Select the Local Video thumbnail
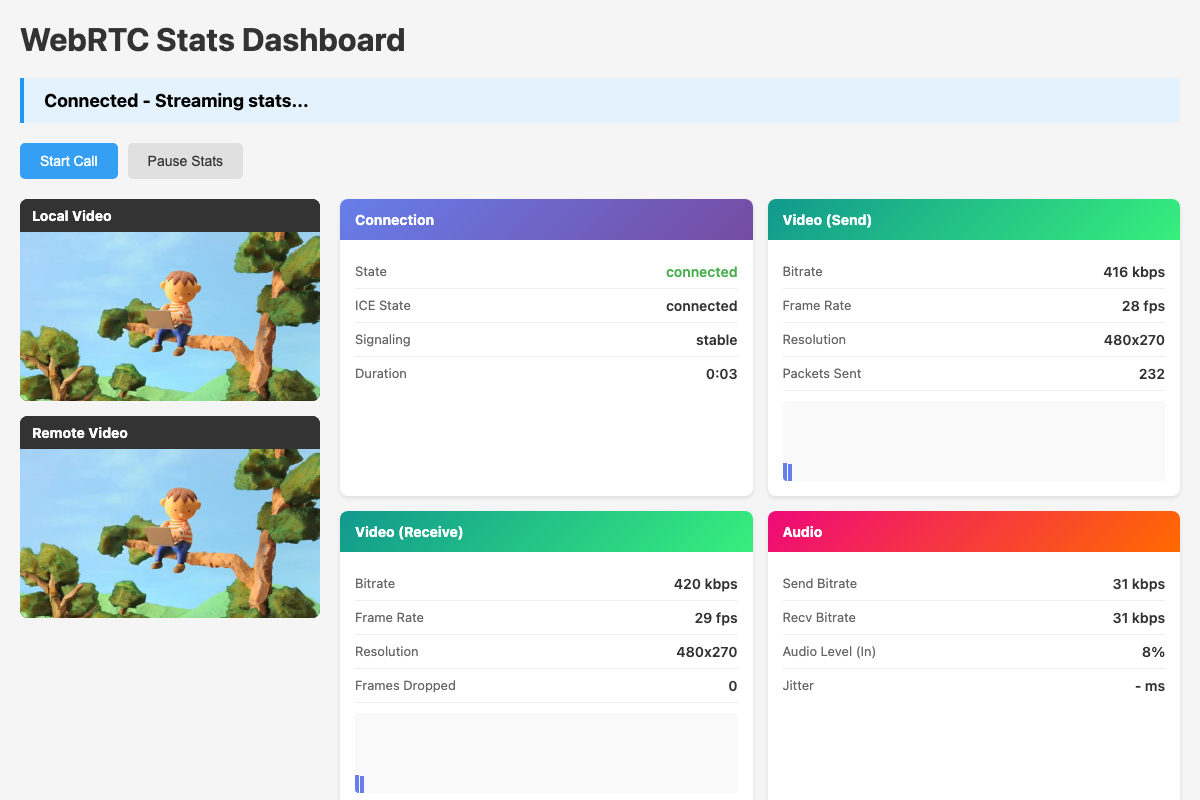 (170, 316)
